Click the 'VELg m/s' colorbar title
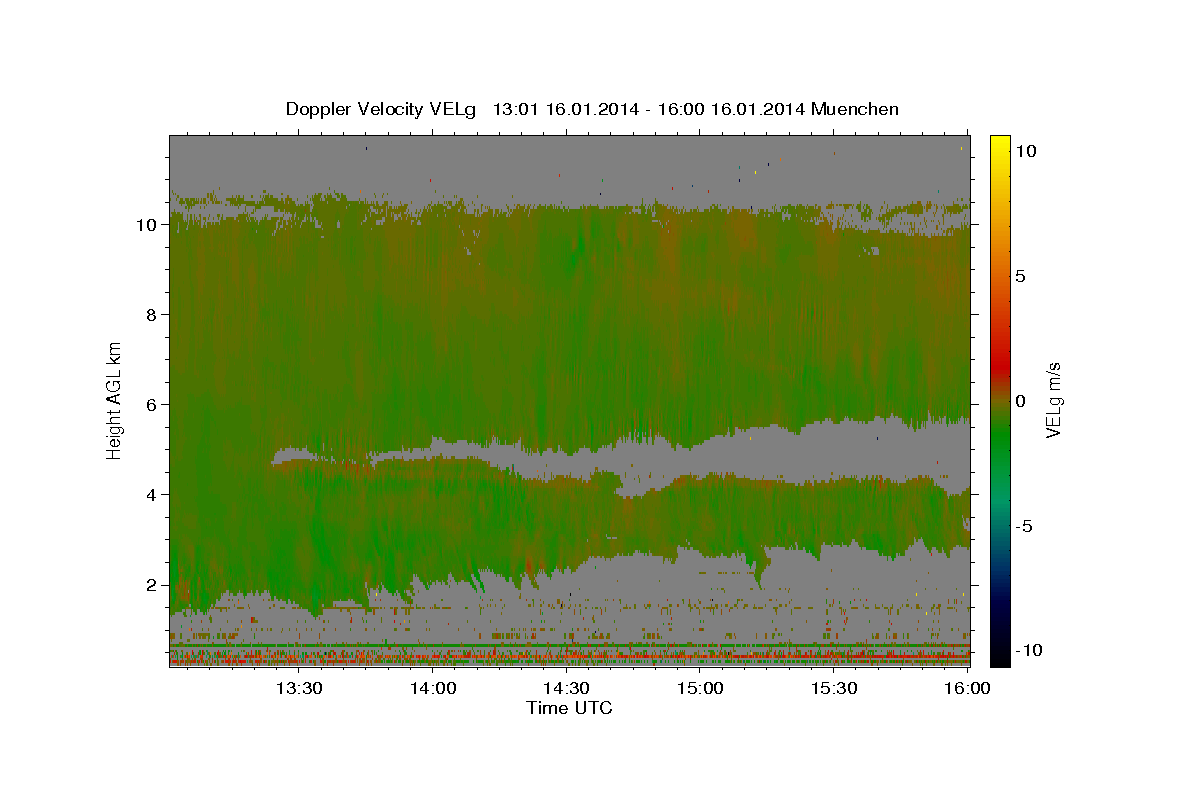The width and height of the screenshot is (1200, 800). [x=1053, y=400]
